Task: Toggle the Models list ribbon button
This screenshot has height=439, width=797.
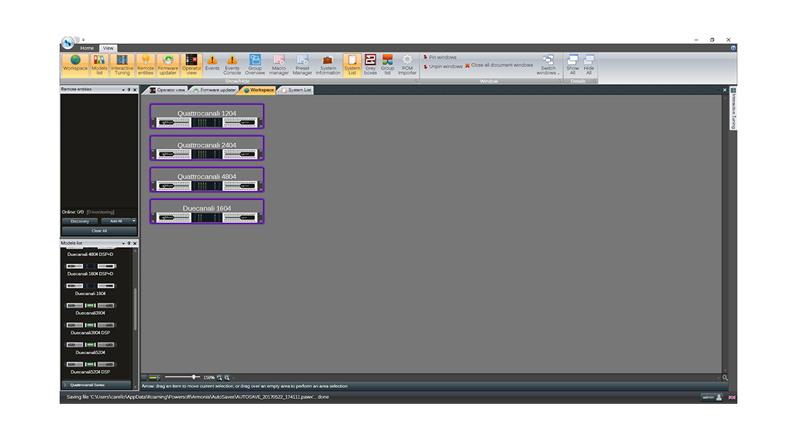Action: tap(99, 65)
